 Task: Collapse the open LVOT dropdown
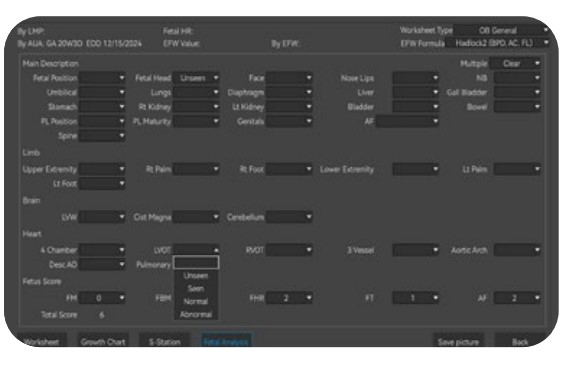196,250
